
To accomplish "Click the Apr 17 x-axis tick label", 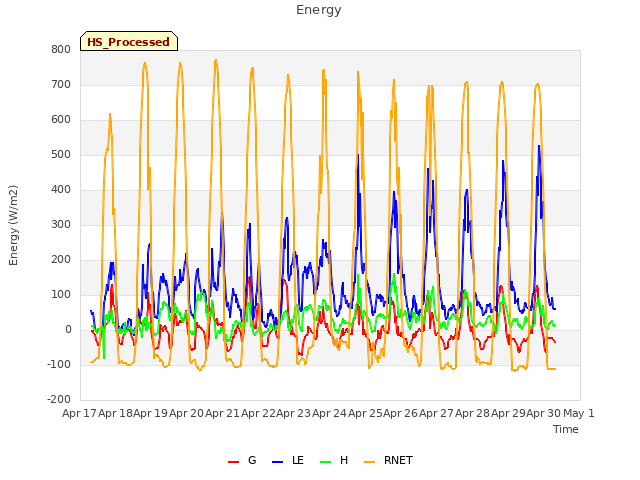I will tap(79, 413).
